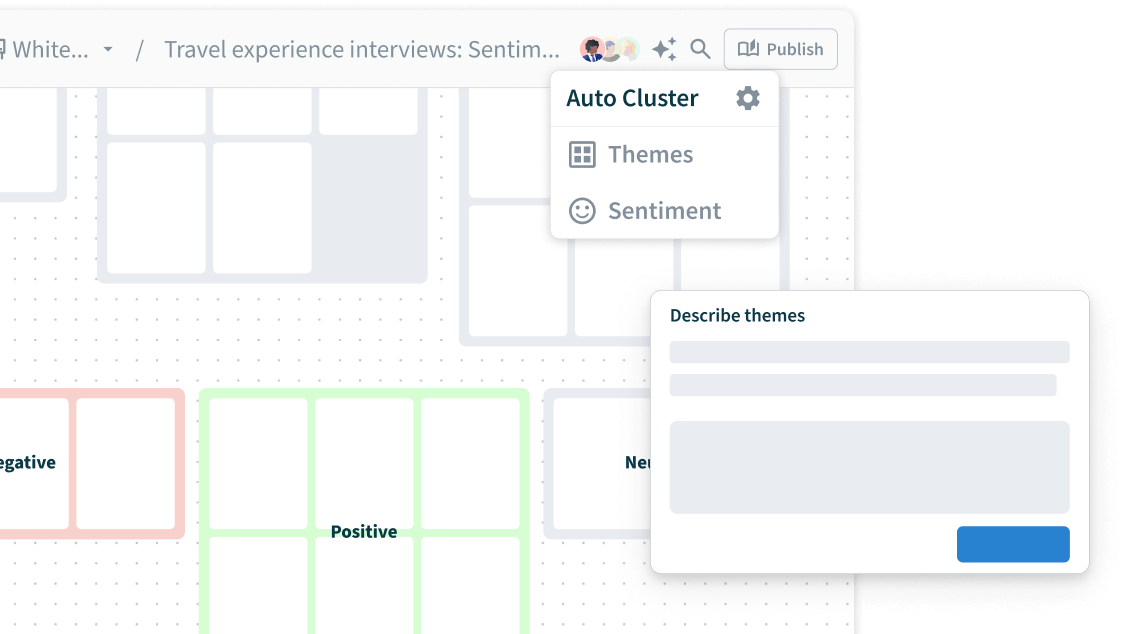Select the Sentiment clustering option

coord(664,211)
